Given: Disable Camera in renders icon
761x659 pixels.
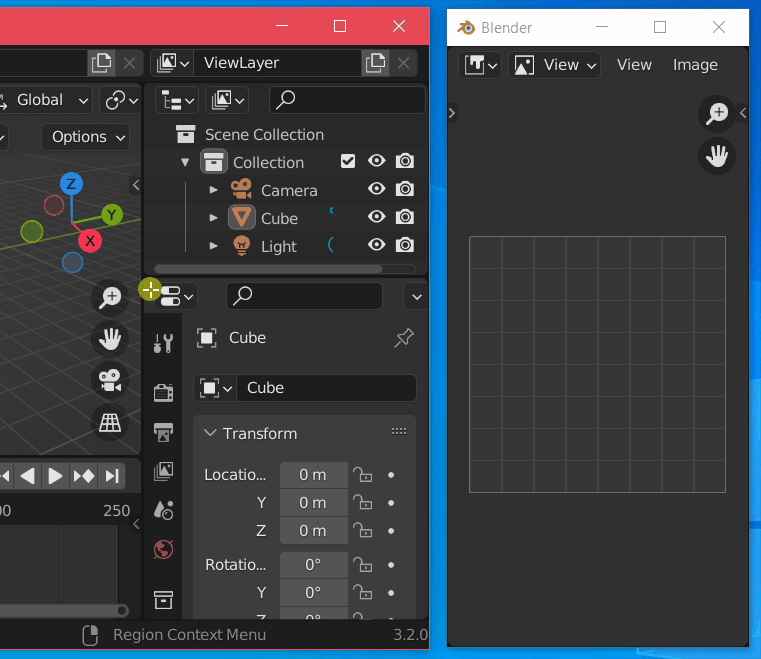Looking at the screenshot, I should click(x=405, y=189).
